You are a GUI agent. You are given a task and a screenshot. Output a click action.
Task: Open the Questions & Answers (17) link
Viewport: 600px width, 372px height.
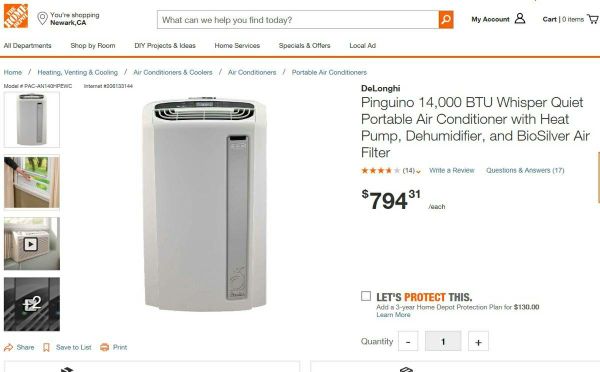[525, 170]
